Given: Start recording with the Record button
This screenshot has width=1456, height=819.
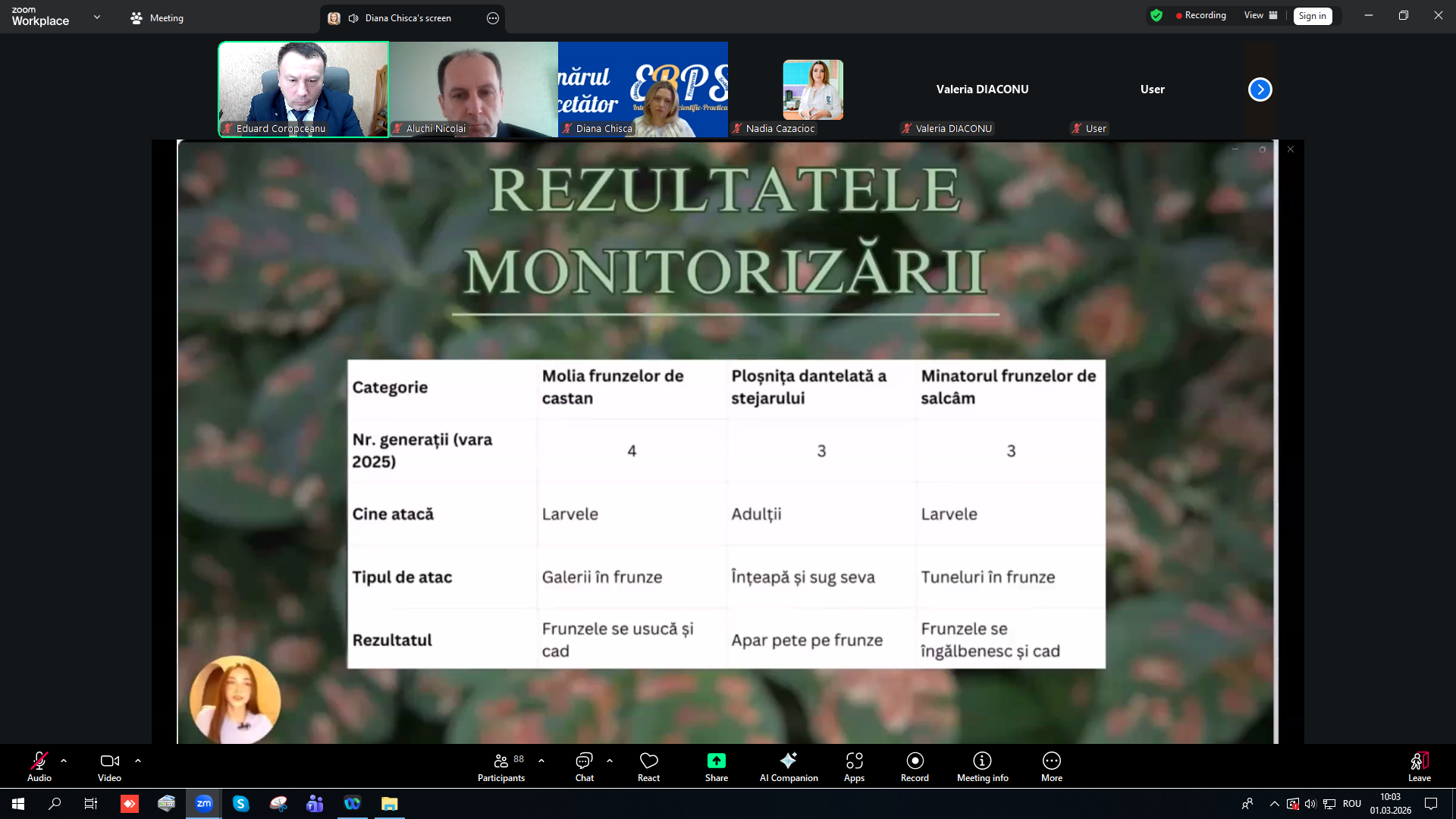Looking at the screenshot, I should coord(915,765).
